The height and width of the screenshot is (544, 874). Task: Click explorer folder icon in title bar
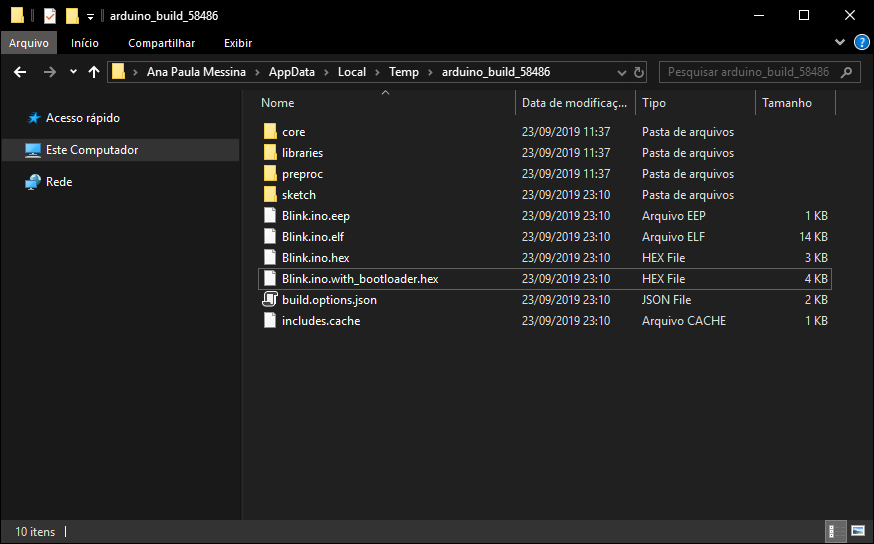(17, 16)
